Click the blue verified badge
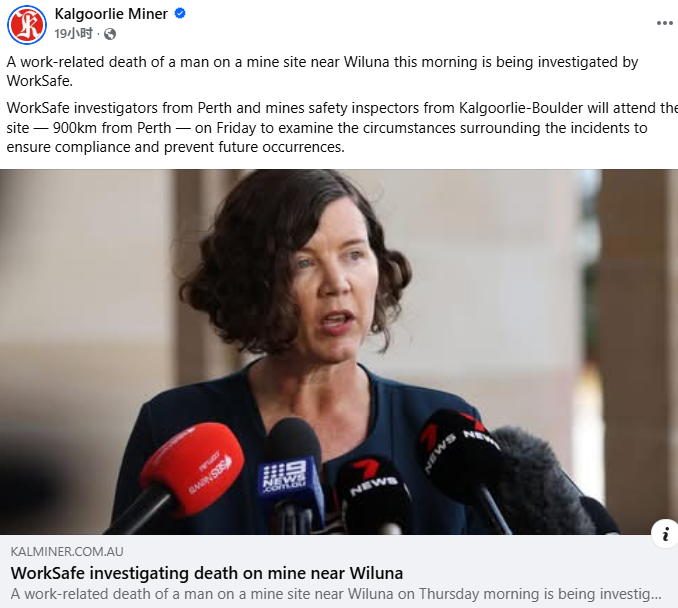 point(180,13)
